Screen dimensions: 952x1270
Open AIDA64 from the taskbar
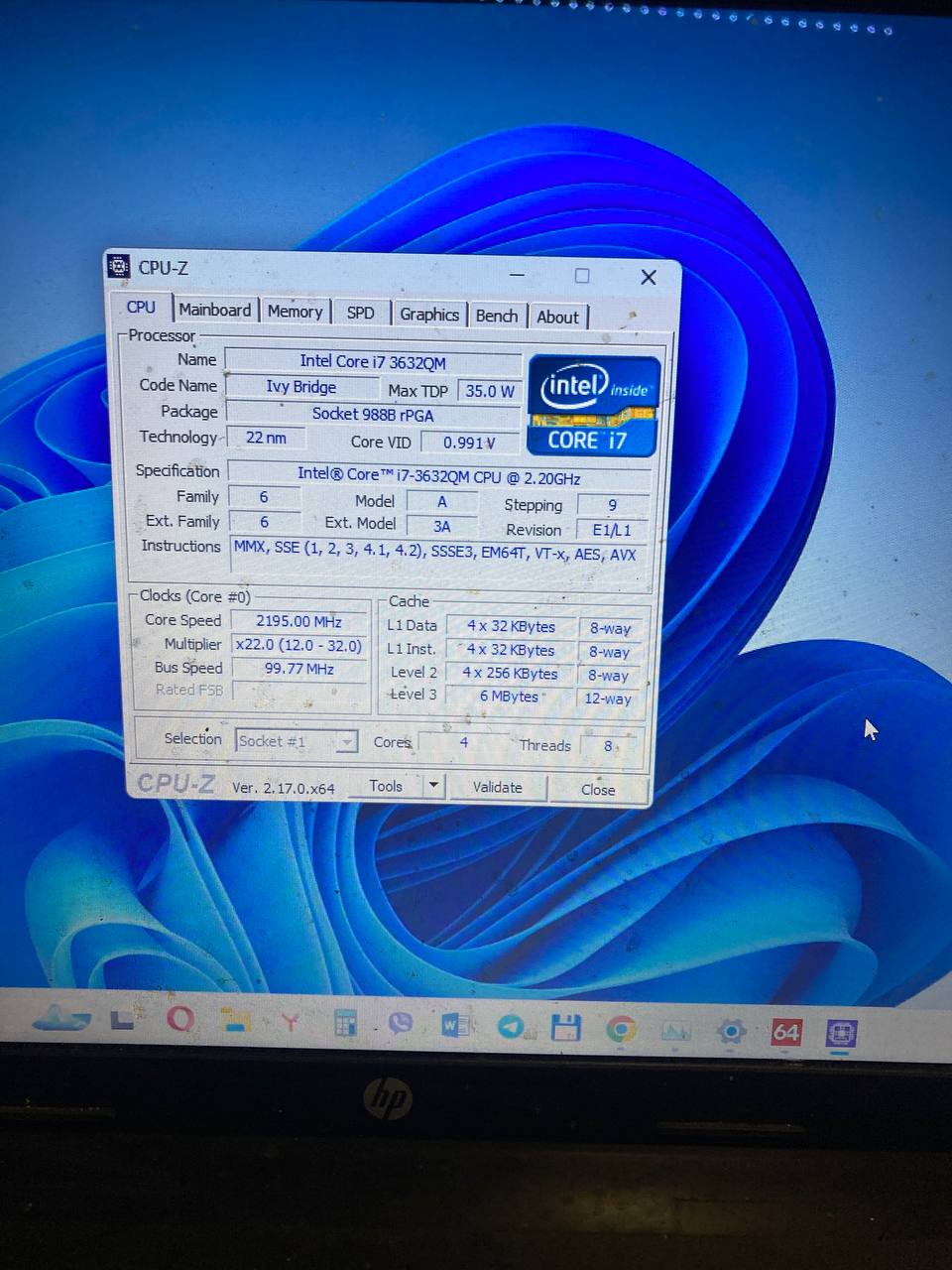(786, 1032)
